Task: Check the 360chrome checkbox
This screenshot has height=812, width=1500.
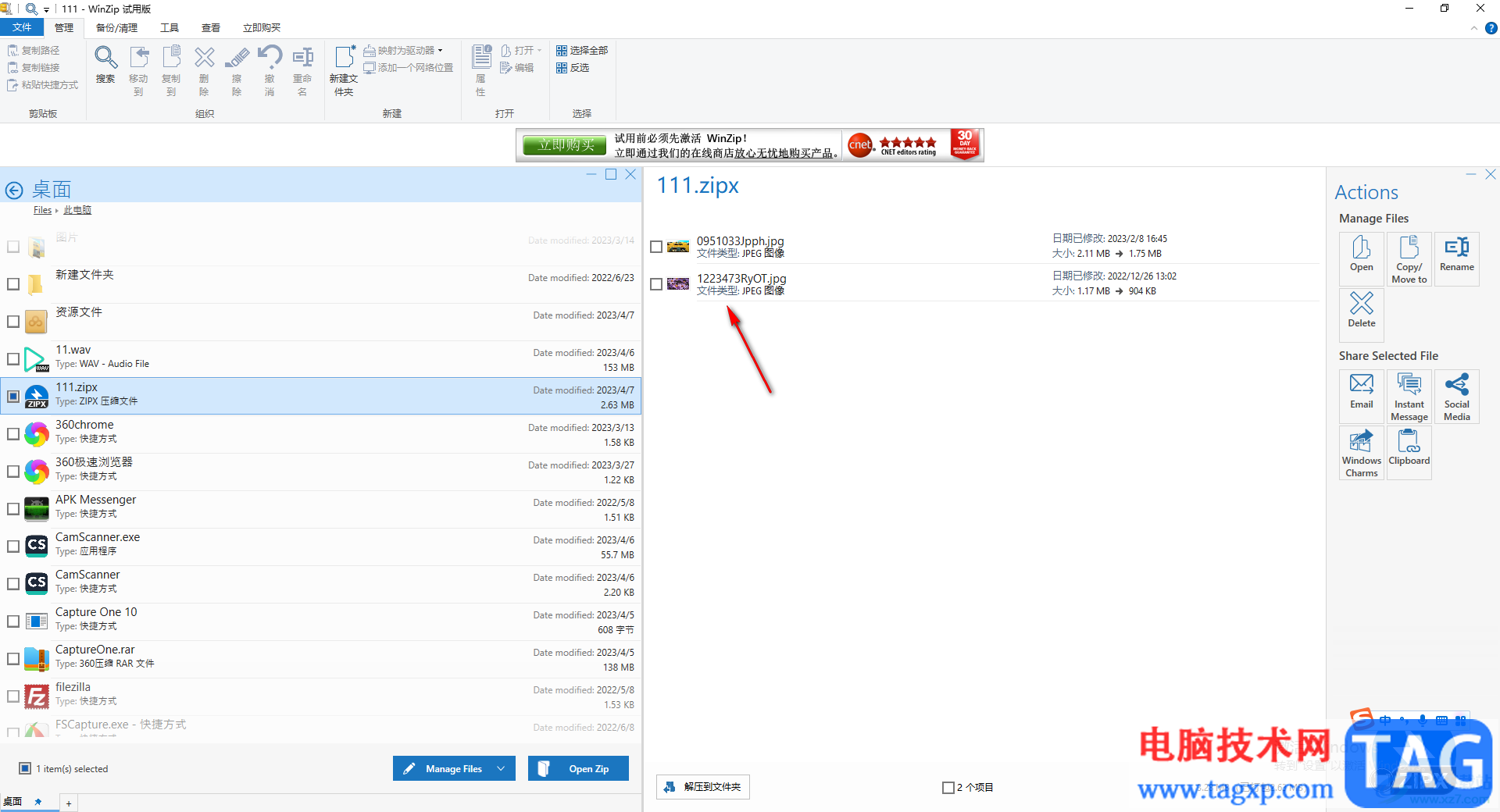Action: coord(13,434)
